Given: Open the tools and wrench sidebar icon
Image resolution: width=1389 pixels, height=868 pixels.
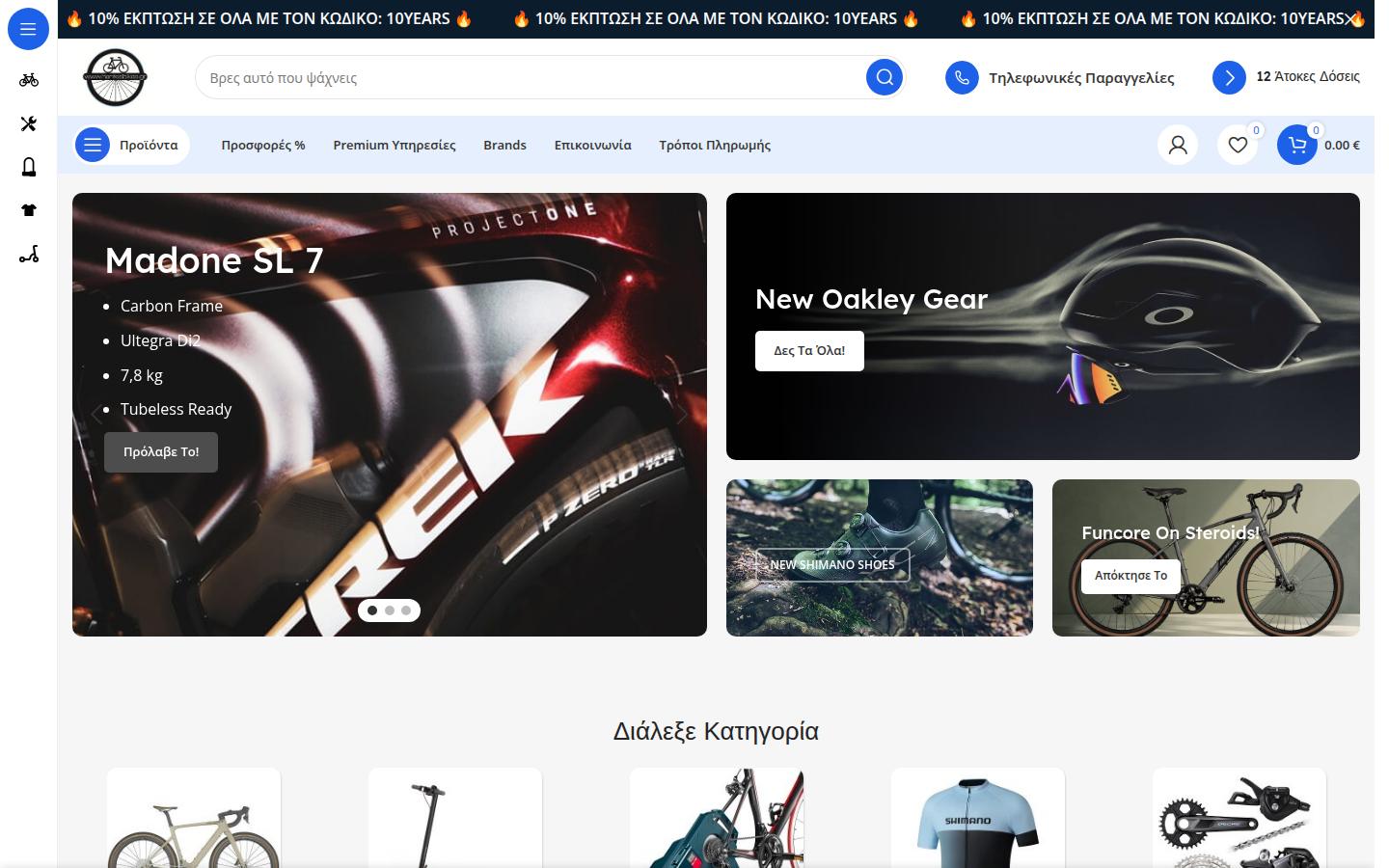Looking at the screenshot, I should click(x=29, y=123).
